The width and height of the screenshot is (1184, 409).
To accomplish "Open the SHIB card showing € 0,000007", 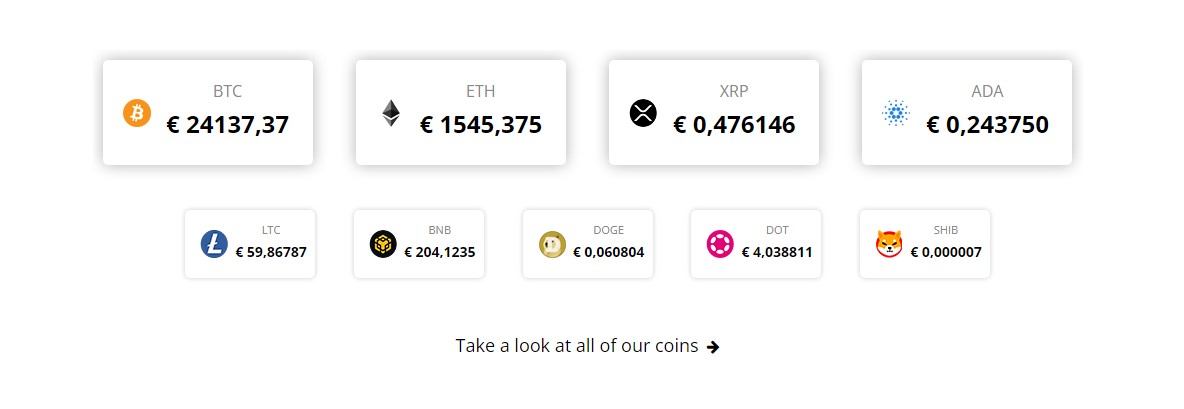I will click(925, 244).
